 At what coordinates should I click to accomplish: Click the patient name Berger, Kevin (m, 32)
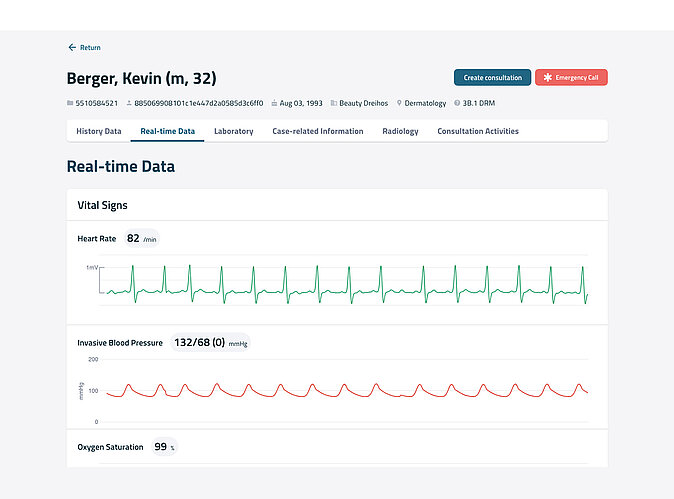(x=141, y=78)
